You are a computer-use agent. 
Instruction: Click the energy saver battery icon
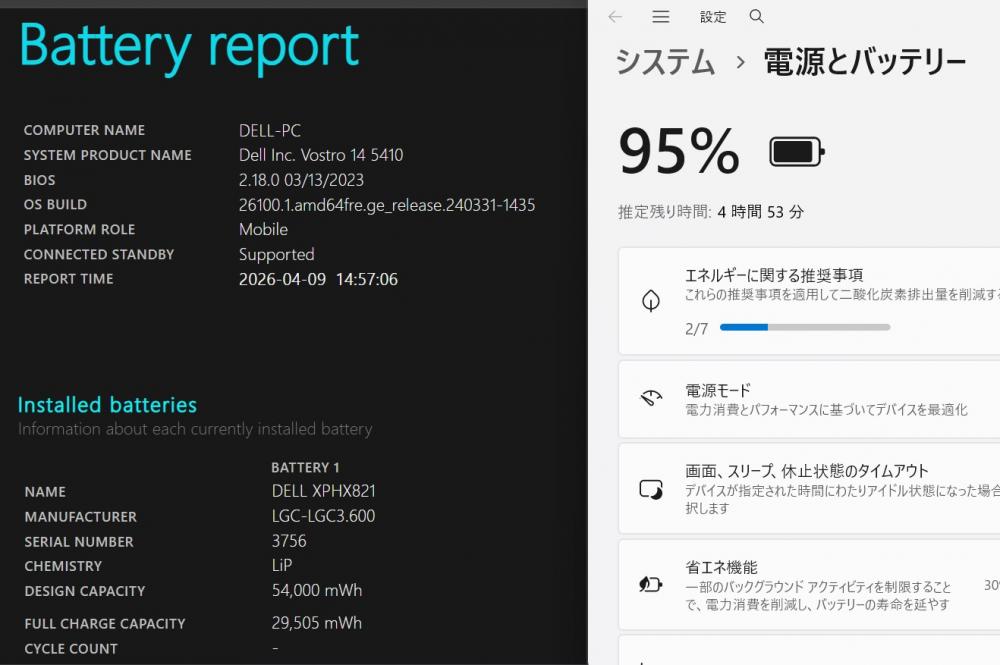coord(651,584)
